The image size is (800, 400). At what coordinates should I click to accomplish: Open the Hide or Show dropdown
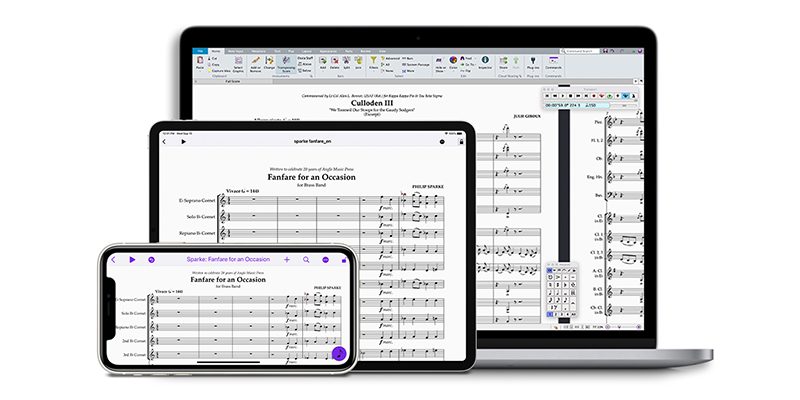tap(441, 65)
